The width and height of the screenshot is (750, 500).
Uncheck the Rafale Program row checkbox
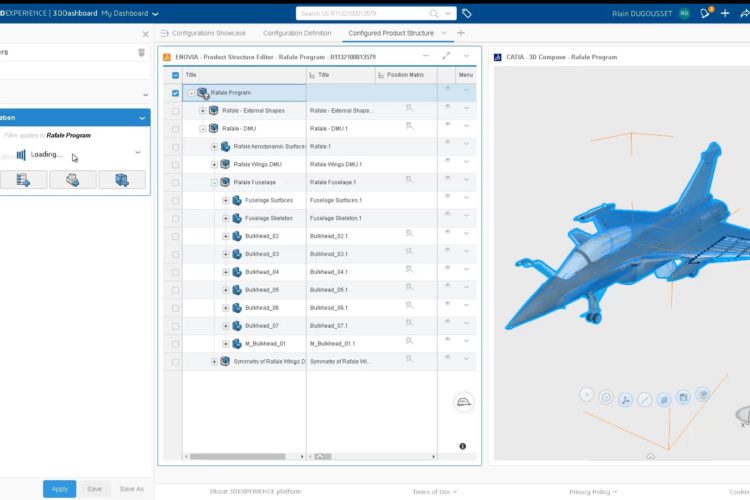175,93
